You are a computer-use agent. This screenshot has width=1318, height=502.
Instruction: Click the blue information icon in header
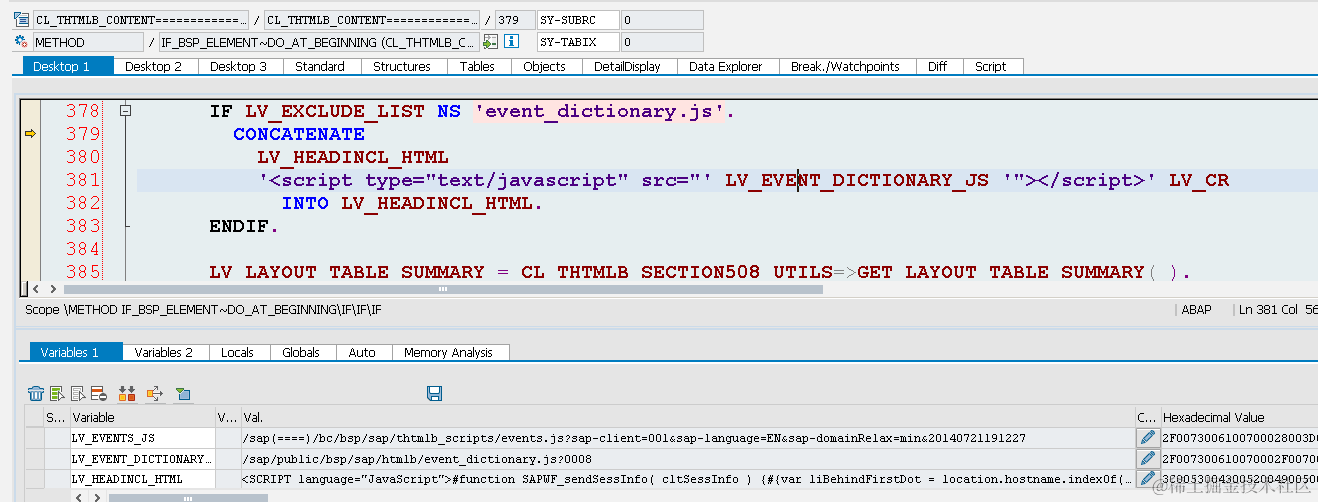pyautogui.click(x=512, y=42)
